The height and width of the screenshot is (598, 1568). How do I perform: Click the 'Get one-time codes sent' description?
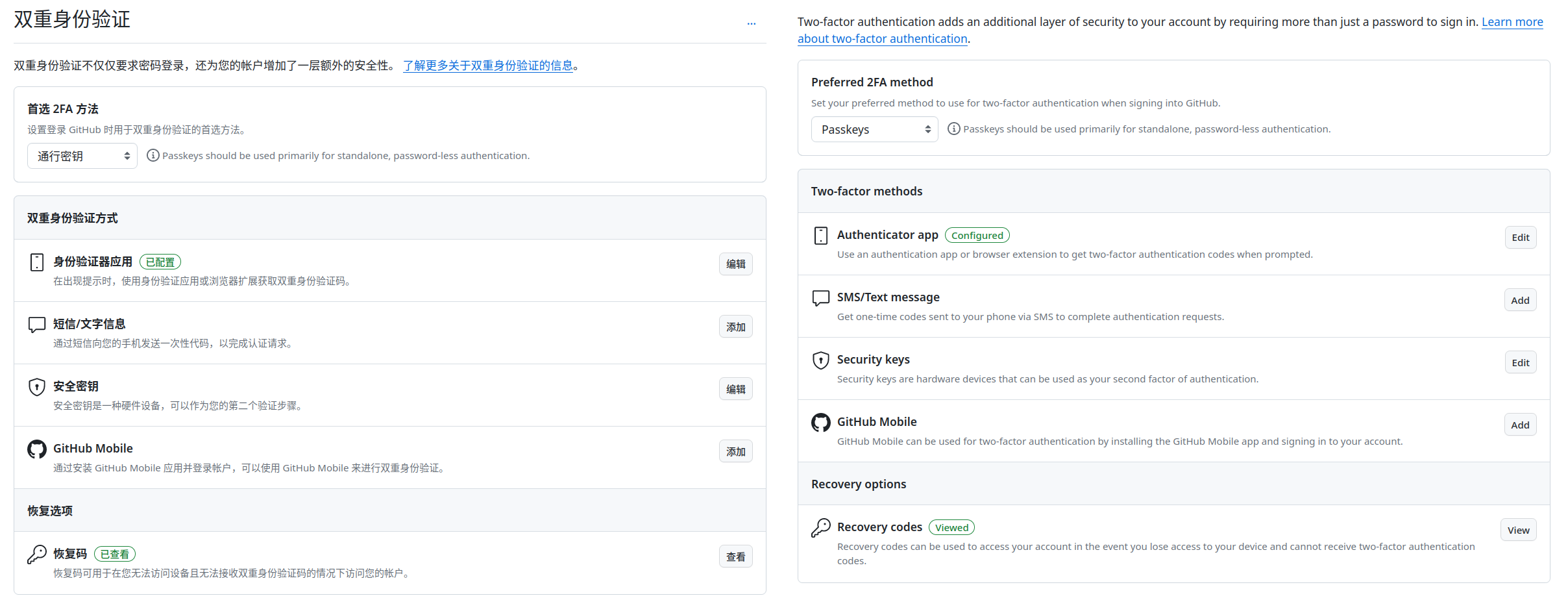point(1031,317)
